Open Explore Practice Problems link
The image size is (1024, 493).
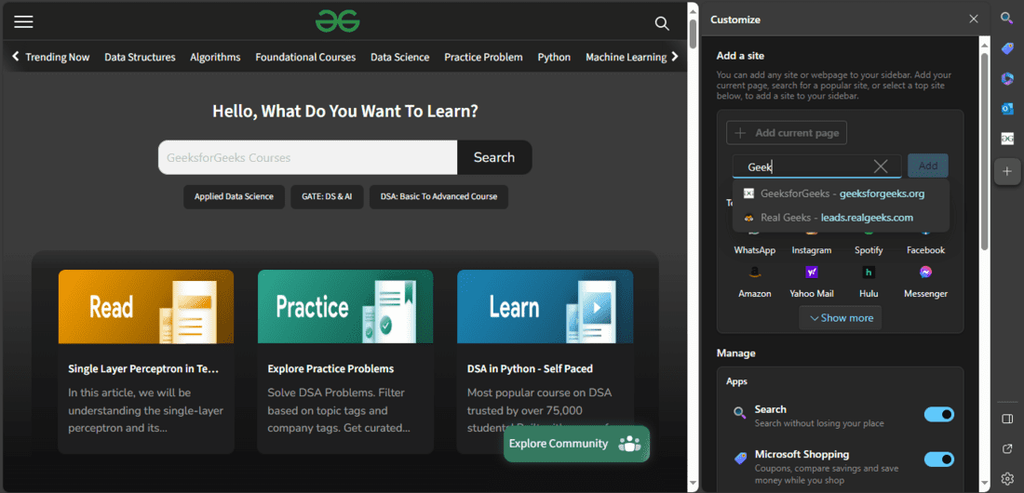pyautogui.click(x=330, y=369)
